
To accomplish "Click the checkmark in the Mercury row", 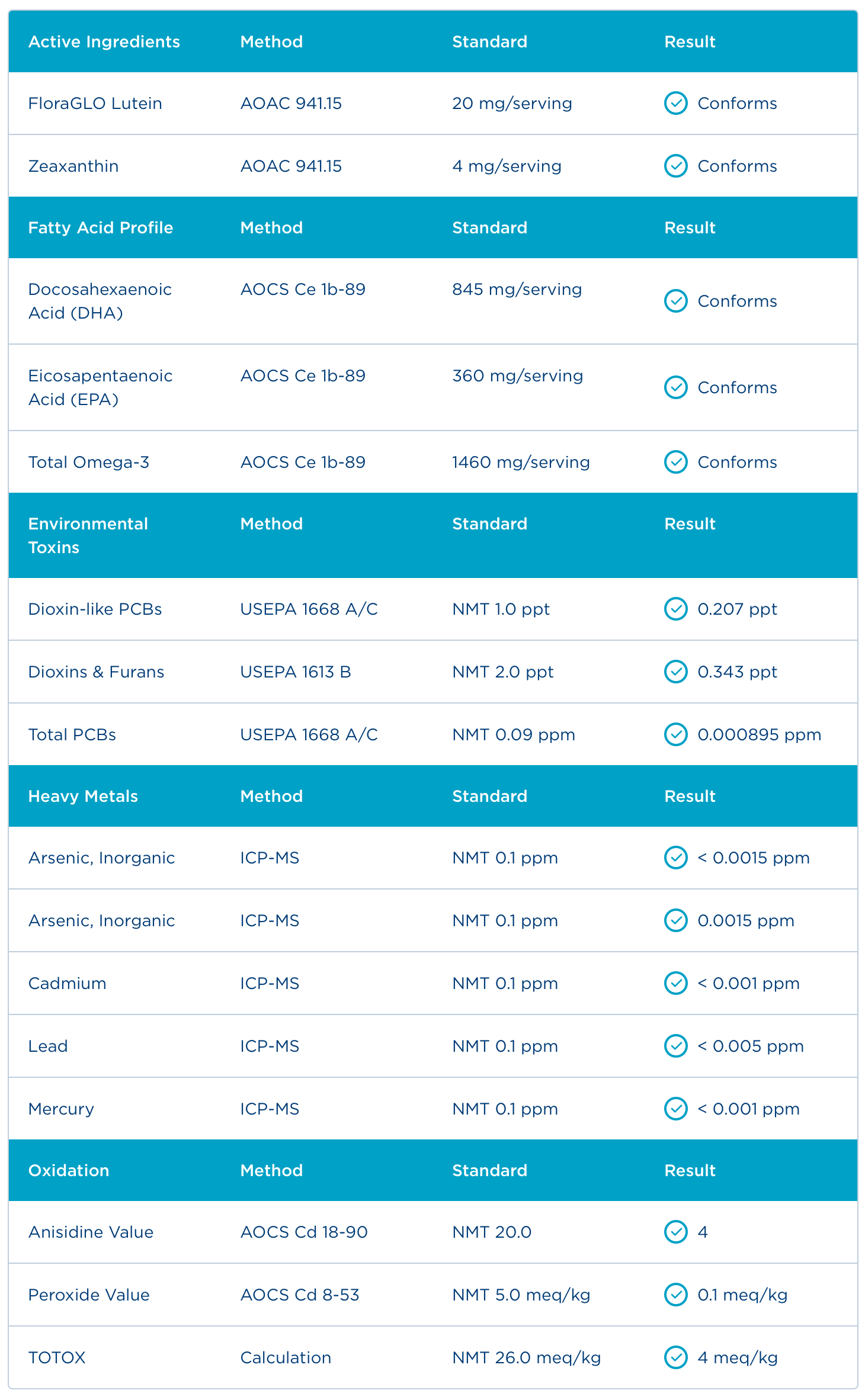I will [x=675, y=1109].
